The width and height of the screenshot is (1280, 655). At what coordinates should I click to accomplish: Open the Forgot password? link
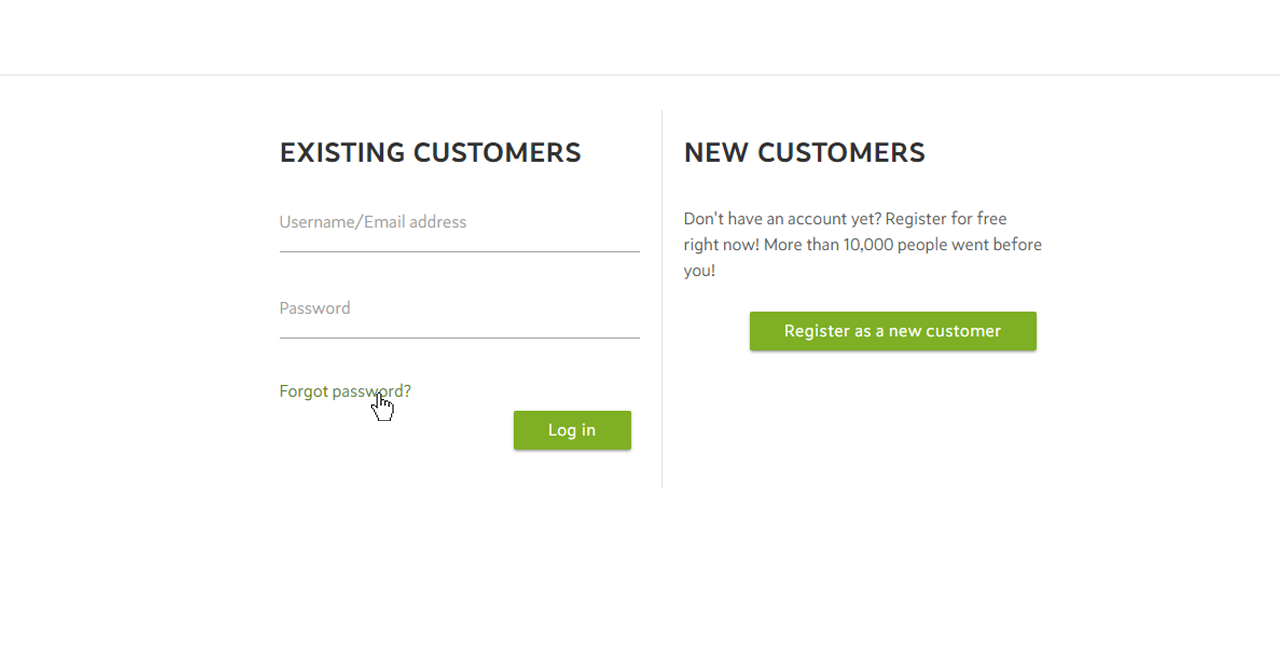[x=345, y=391]
